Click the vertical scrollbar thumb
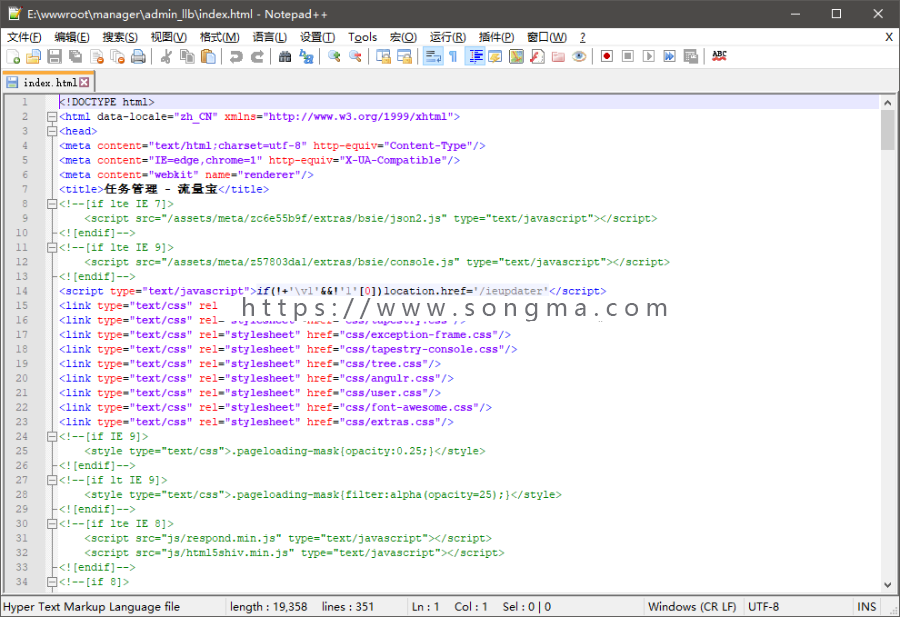Viewport: 900px width, 617px height. click(887, 130)
